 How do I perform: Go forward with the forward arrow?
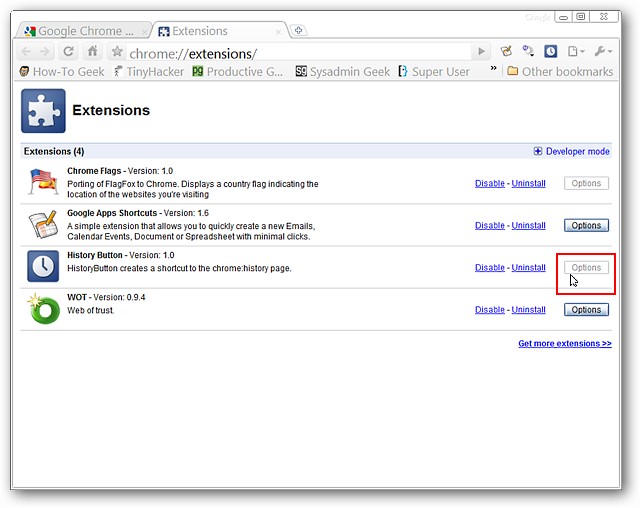[45, 51]
